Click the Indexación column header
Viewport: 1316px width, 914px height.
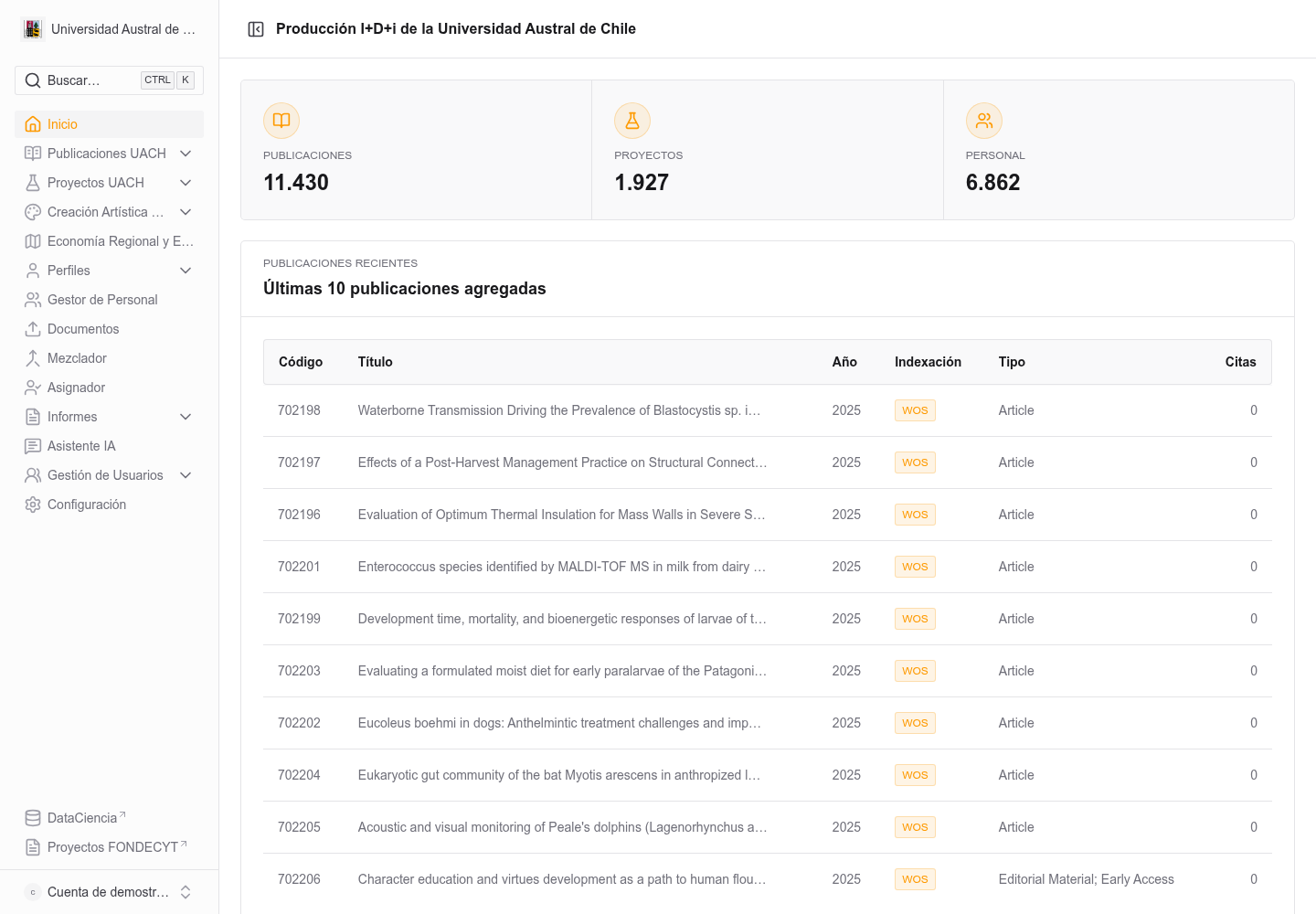928,362
